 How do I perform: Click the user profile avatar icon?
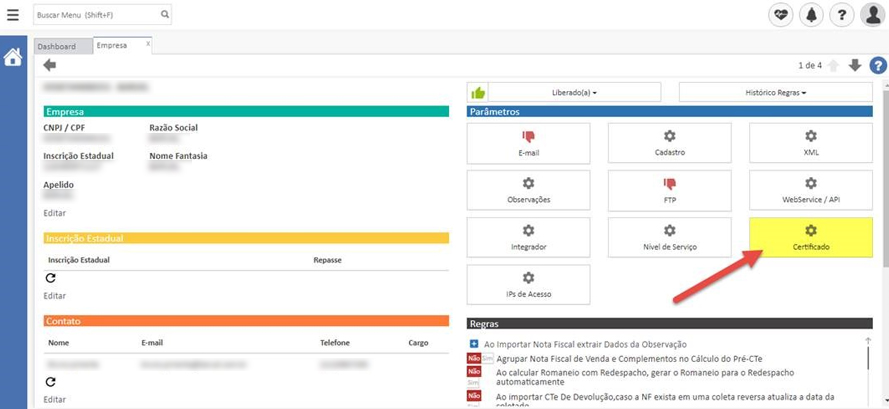(x=872, y=16)
